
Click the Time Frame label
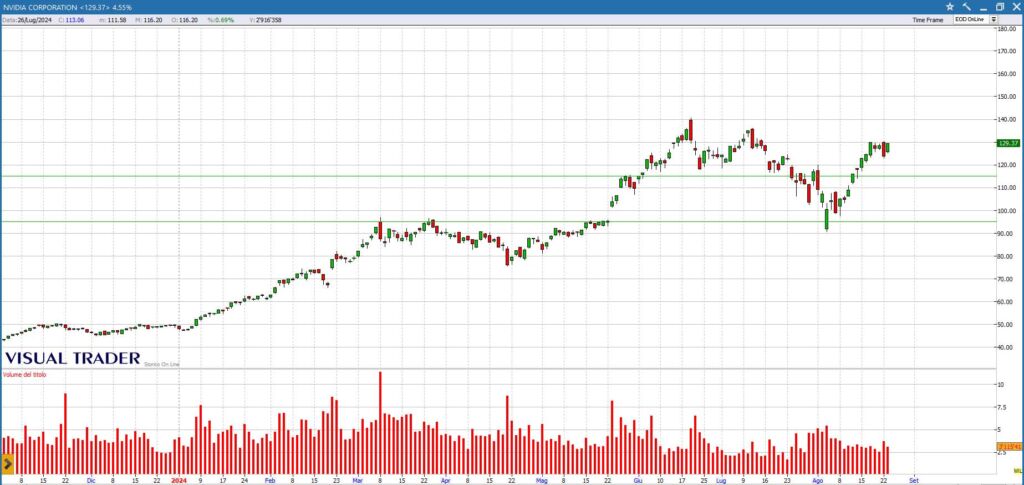click(x=927, y=20)
